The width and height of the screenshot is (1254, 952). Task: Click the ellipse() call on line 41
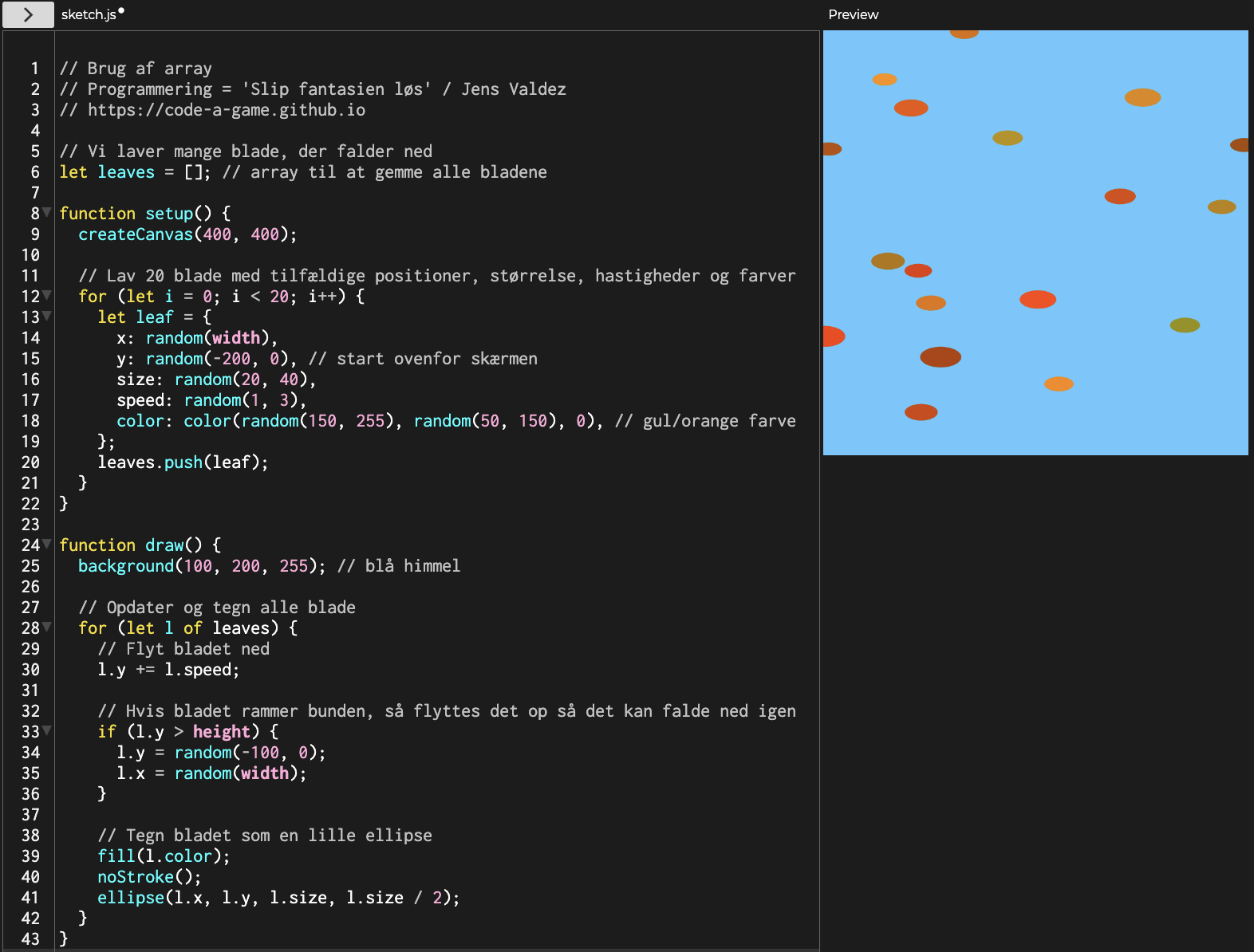pyautogui.click(x=130, y=898)
